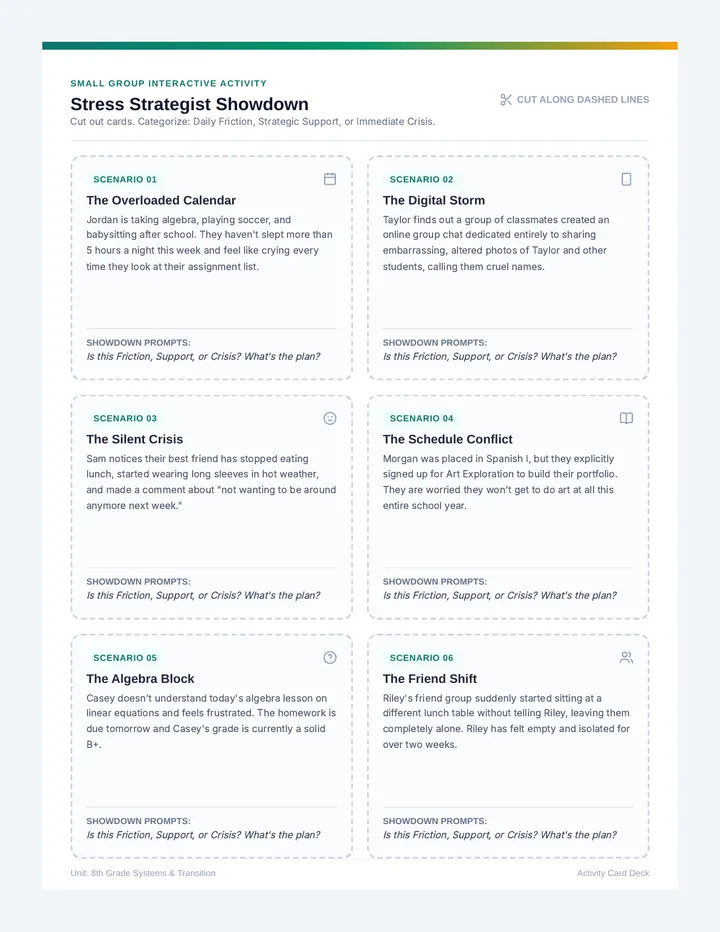Select the SCENARIO 04 label badge

pyautogui.click(x=422, y=418)
